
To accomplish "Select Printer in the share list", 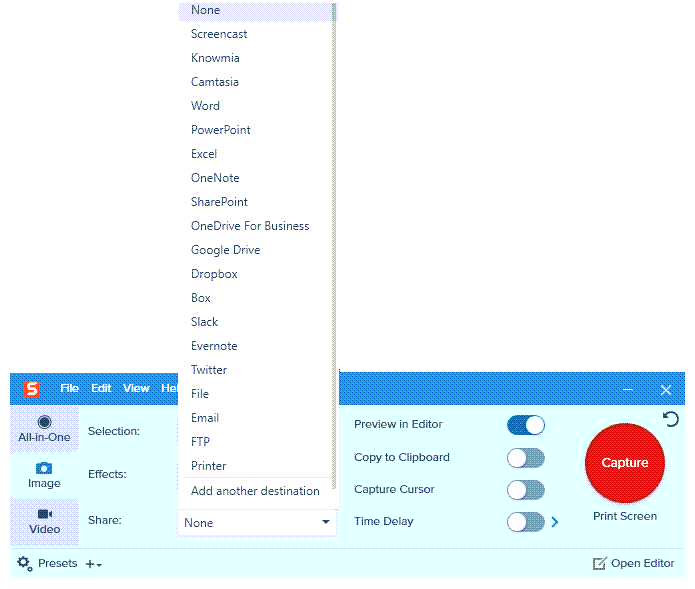I will click(255, 466).
